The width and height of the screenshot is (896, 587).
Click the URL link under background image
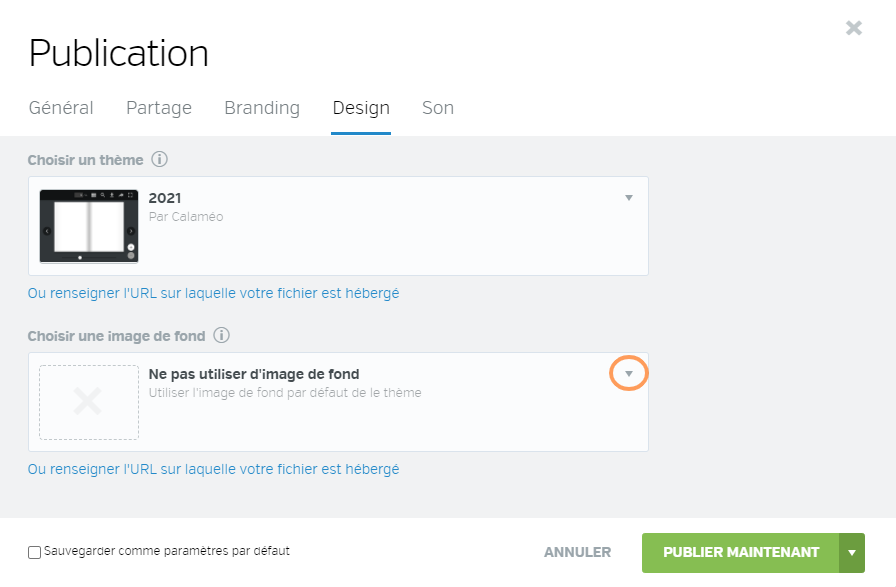pos(214,469)
